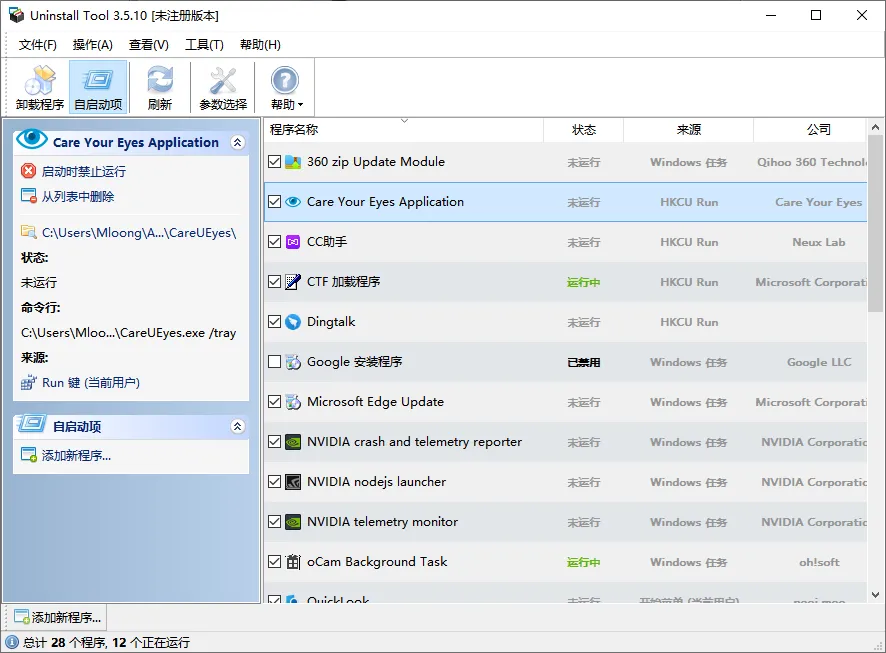Click the scrollbar down arrow
Screen dimensions: 886x653
tap(875, 595)
